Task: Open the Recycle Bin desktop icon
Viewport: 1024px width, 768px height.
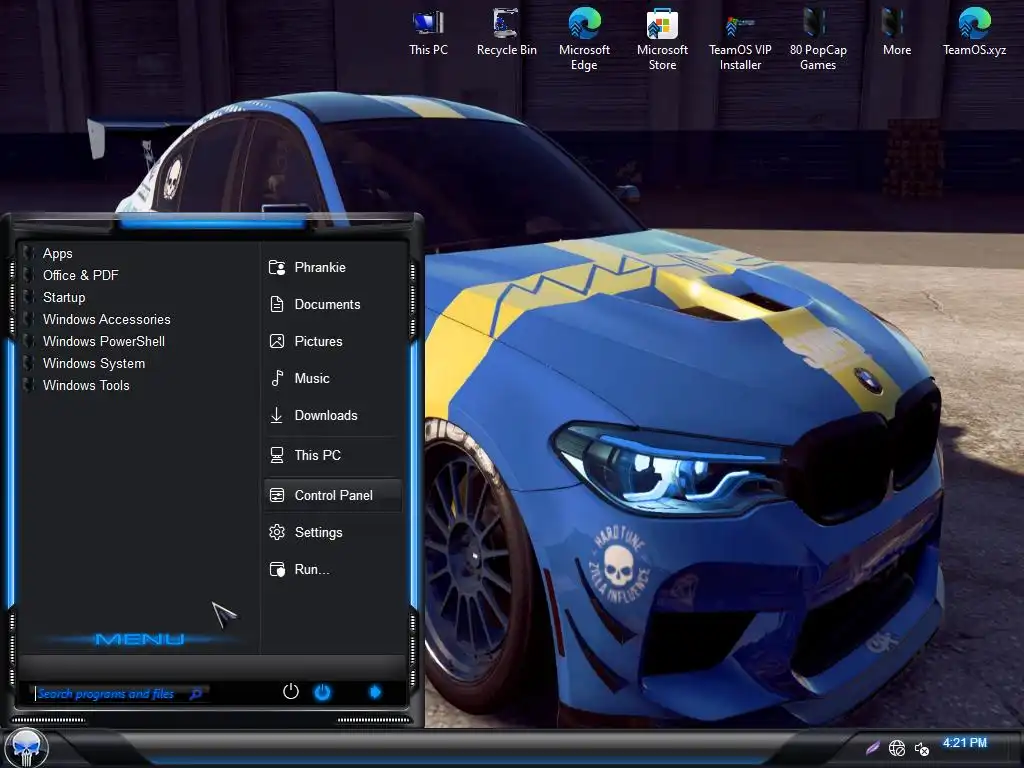Action: point(506,32)
